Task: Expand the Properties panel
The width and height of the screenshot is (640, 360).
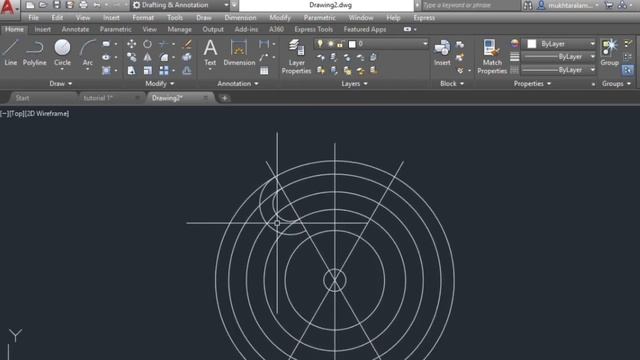Action: click(x=532, y=83)
